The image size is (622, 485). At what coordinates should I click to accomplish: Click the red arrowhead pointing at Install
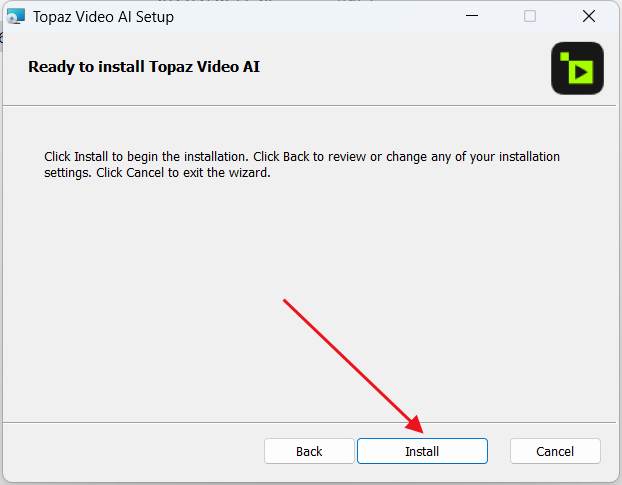pyautogui.click(x=415, y=425)
